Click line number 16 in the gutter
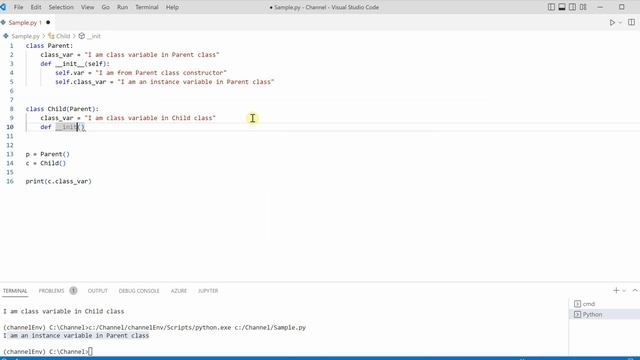The height and width of the screenshot is (360, 640). (x=10, y=181)
